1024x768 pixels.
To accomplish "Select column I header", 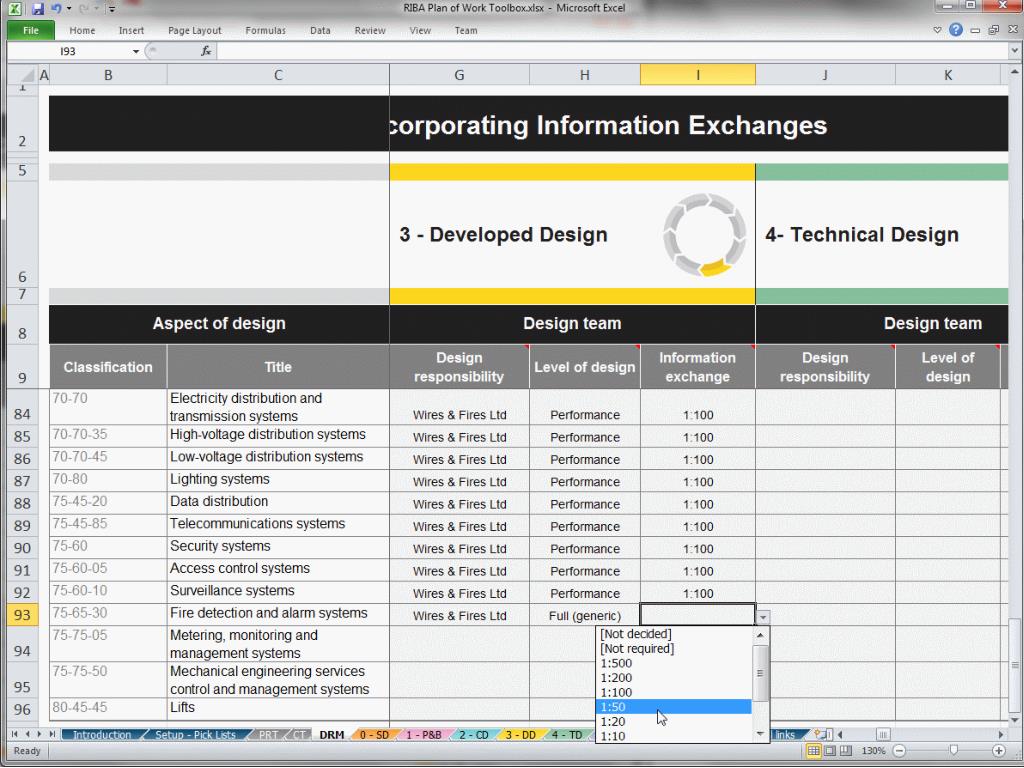I will click(x=697, y=75).
